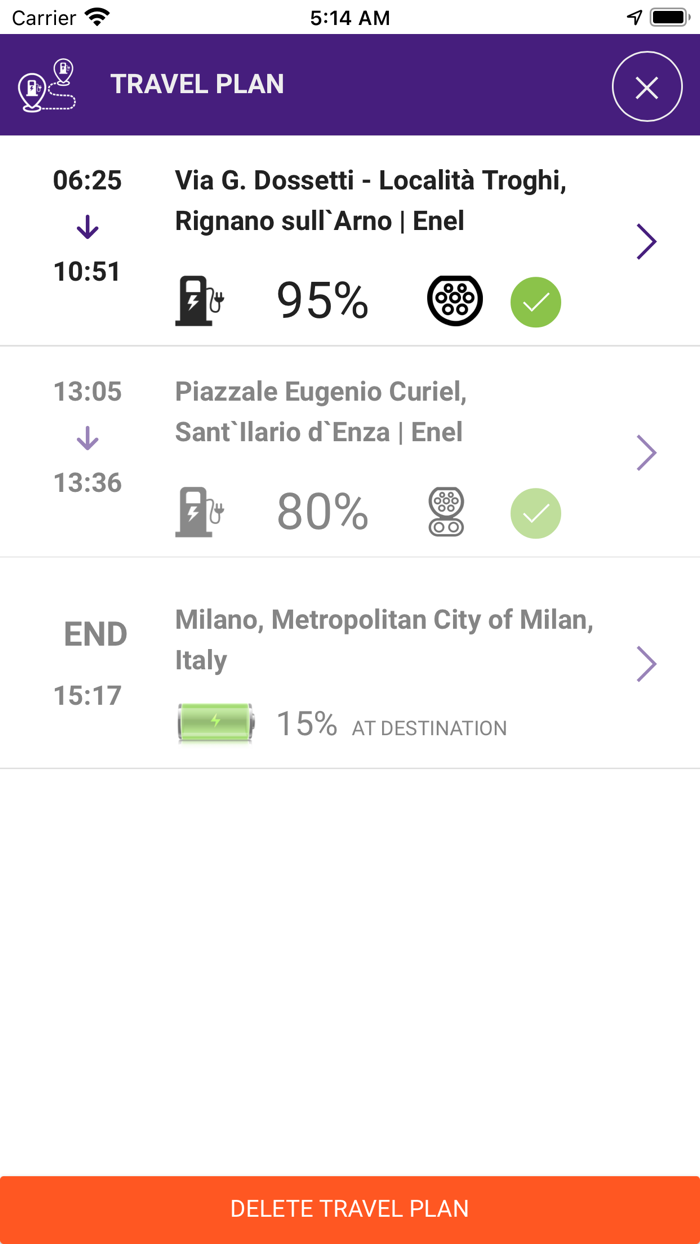Open Milano destination details chevron
The image size is (700, 1244).
pos(647,664)
